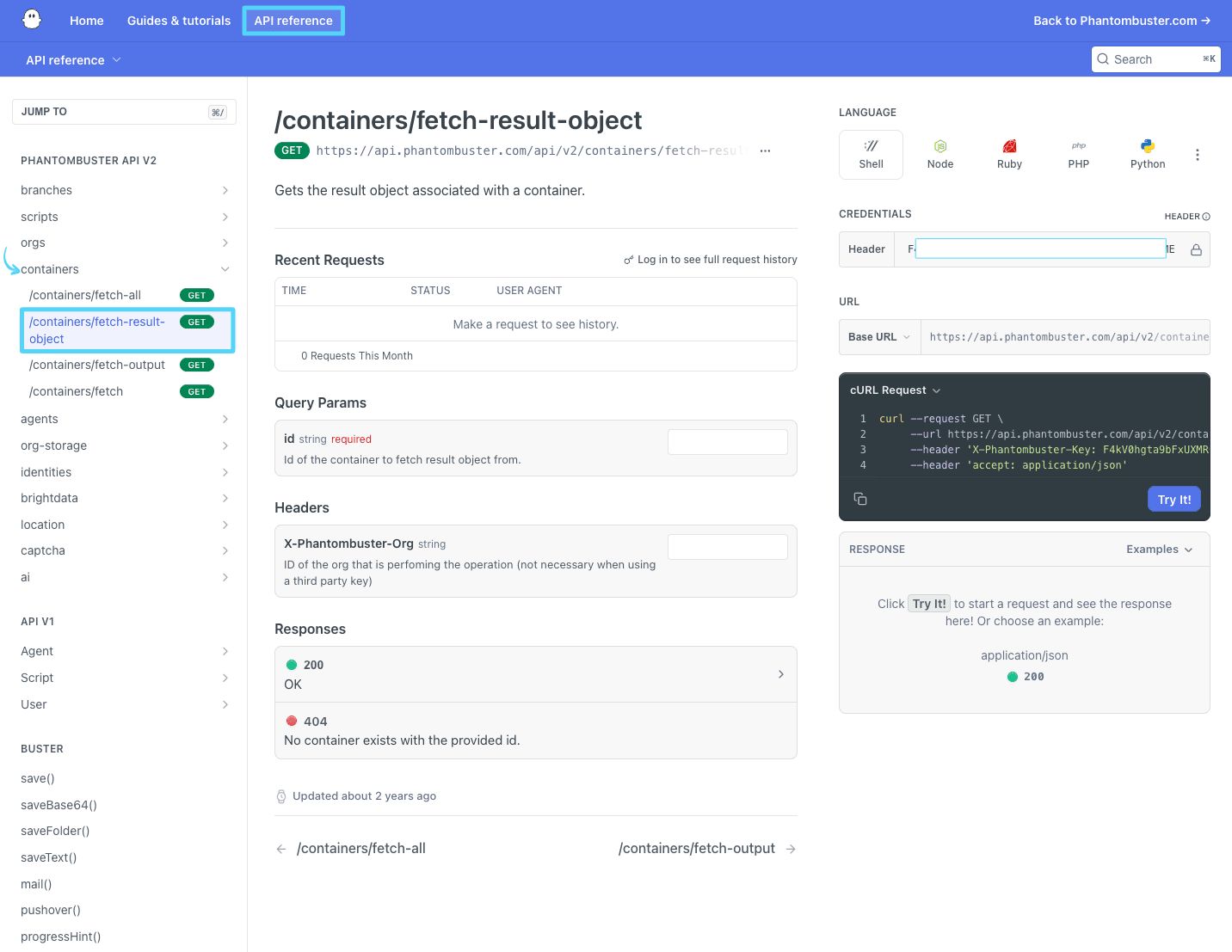The width and height of the screenshot is (1232, 952).
Task: Open the API reference version dropdown
Action: [74, 60]
